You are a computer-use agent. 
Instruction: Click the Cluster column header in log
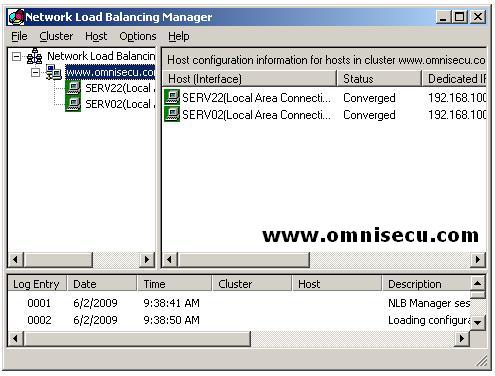click(252, 284)
